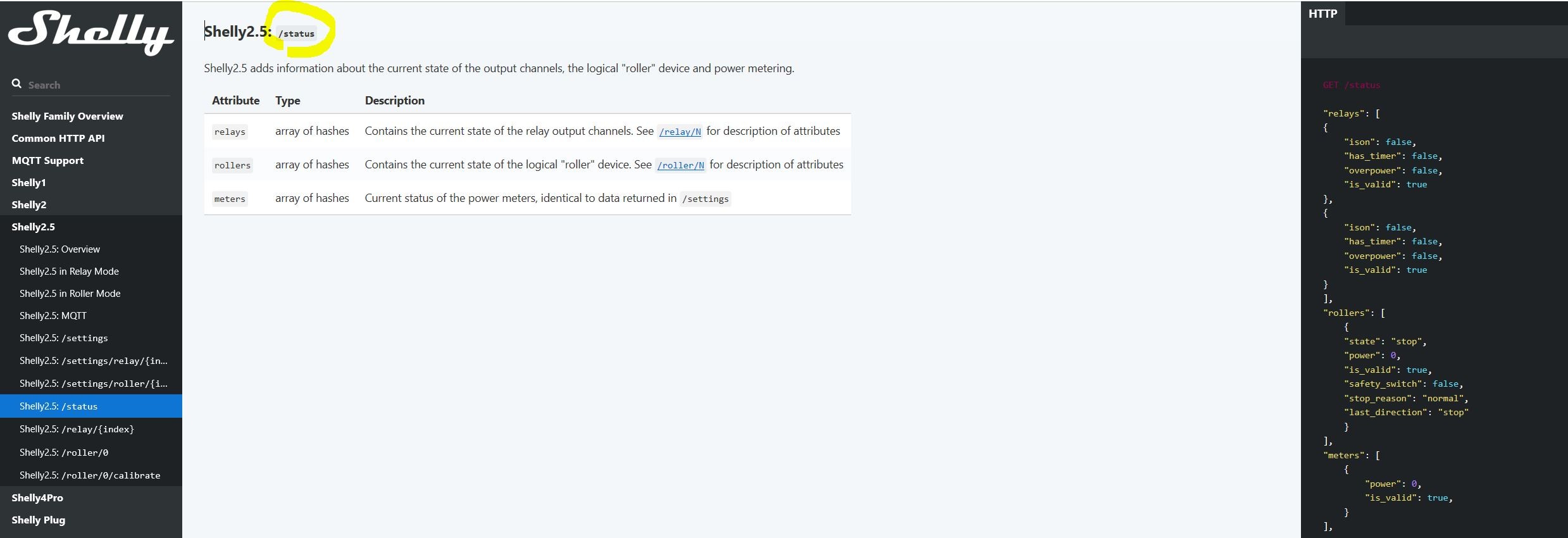Image resolution: width=1568 pixels, height=538 pixels.
Task: Click the "state": "stop" code line
Action: click(x=1385, y=341)
